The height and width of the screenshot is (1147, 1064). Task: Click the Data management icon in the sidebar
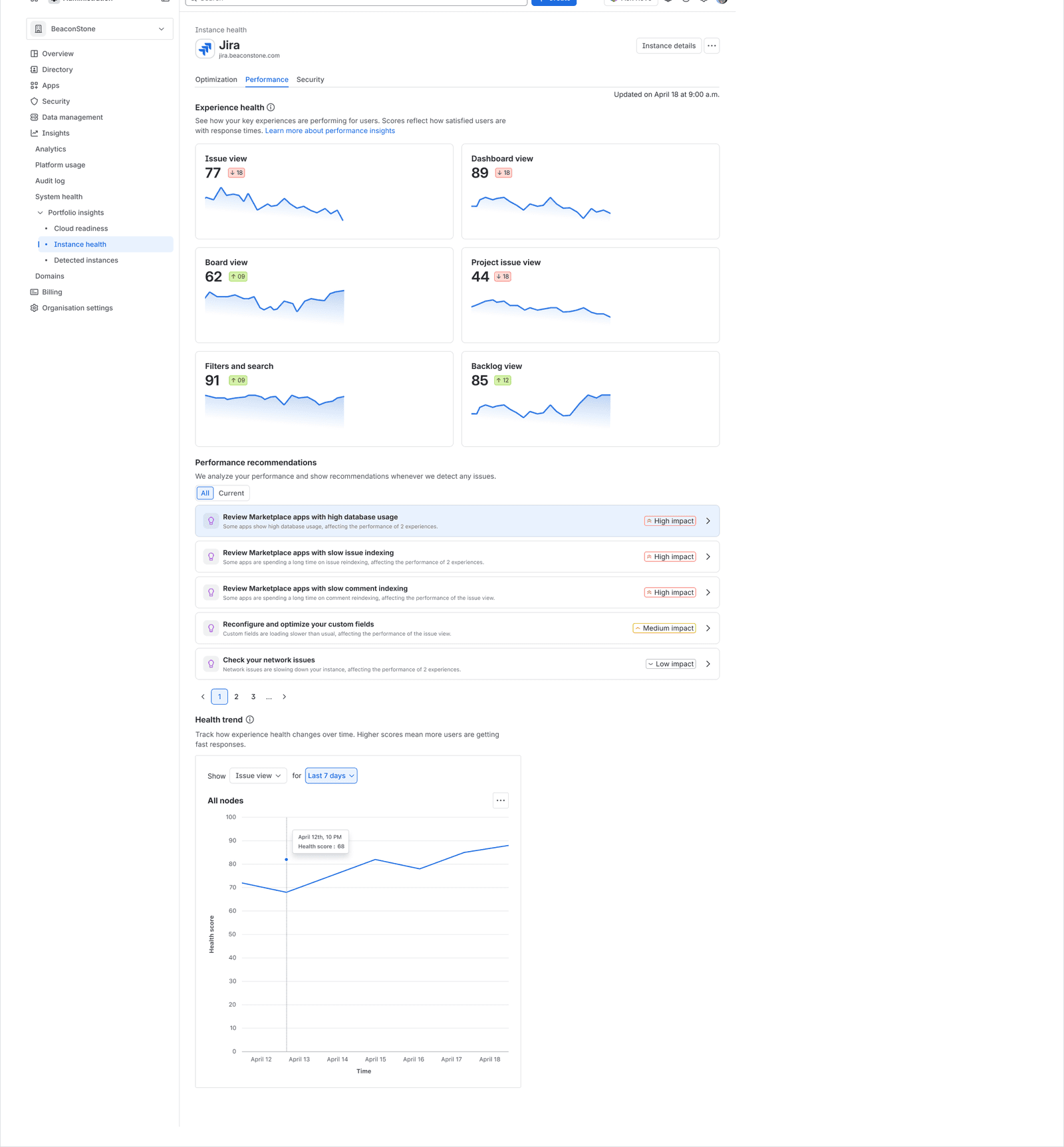[x=34, y=118]
